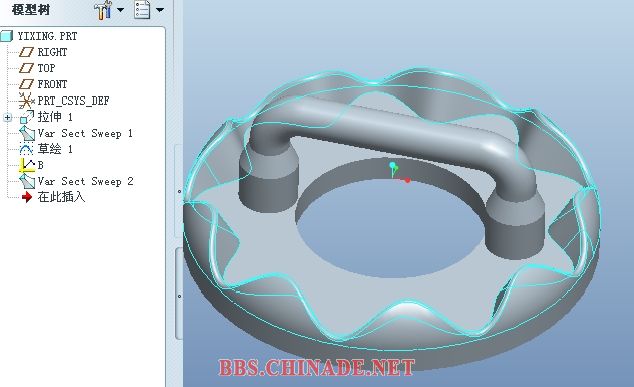This screenshot has width=634, height=387.
Task: Select the RIGHT datum plane icon
Action: (27, 52)
